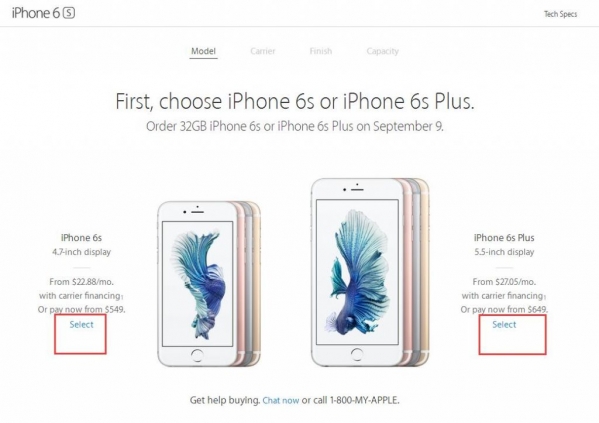Click the 'First, choose iPhone 6s' headline
599x423 pixels.
coord(295,102)
